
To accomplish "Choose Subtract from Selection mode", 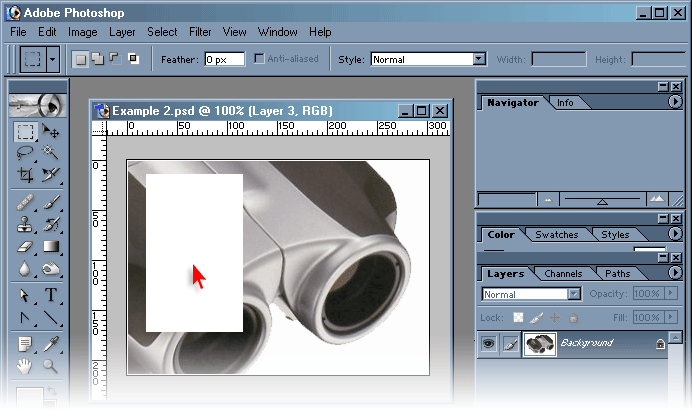I will point(116,59).
